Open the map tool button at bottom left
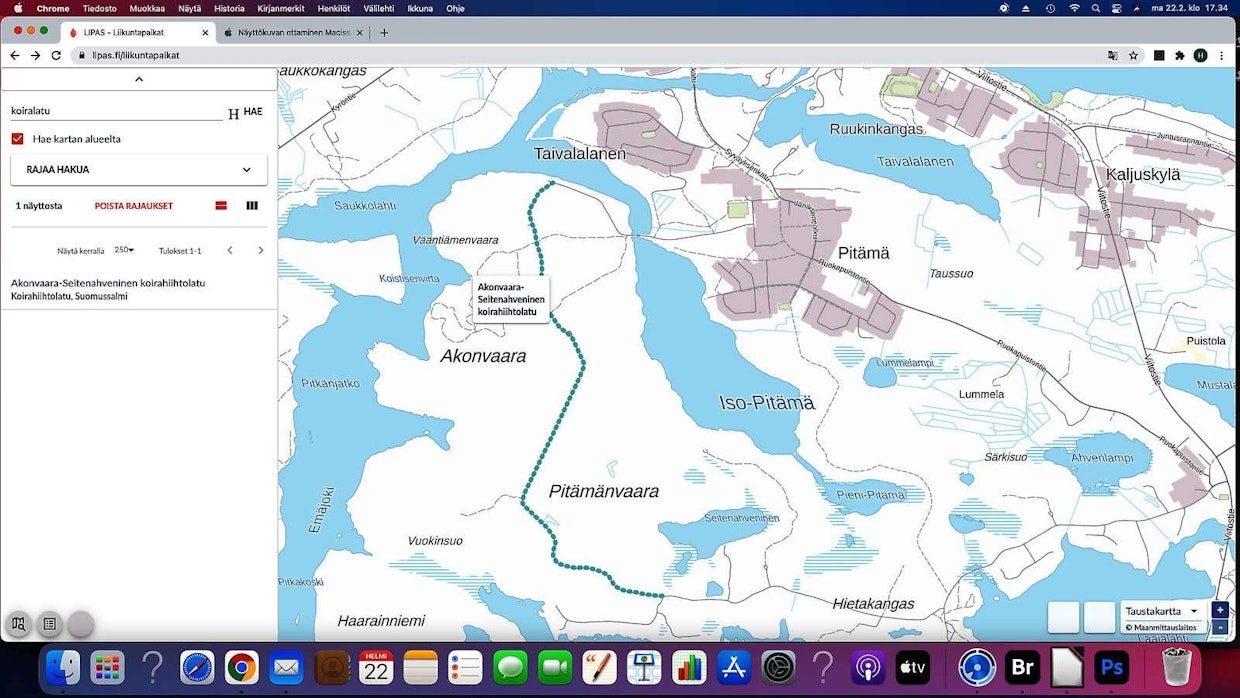Viewport: 1240px width, 698px height. (x=18, y=624)
